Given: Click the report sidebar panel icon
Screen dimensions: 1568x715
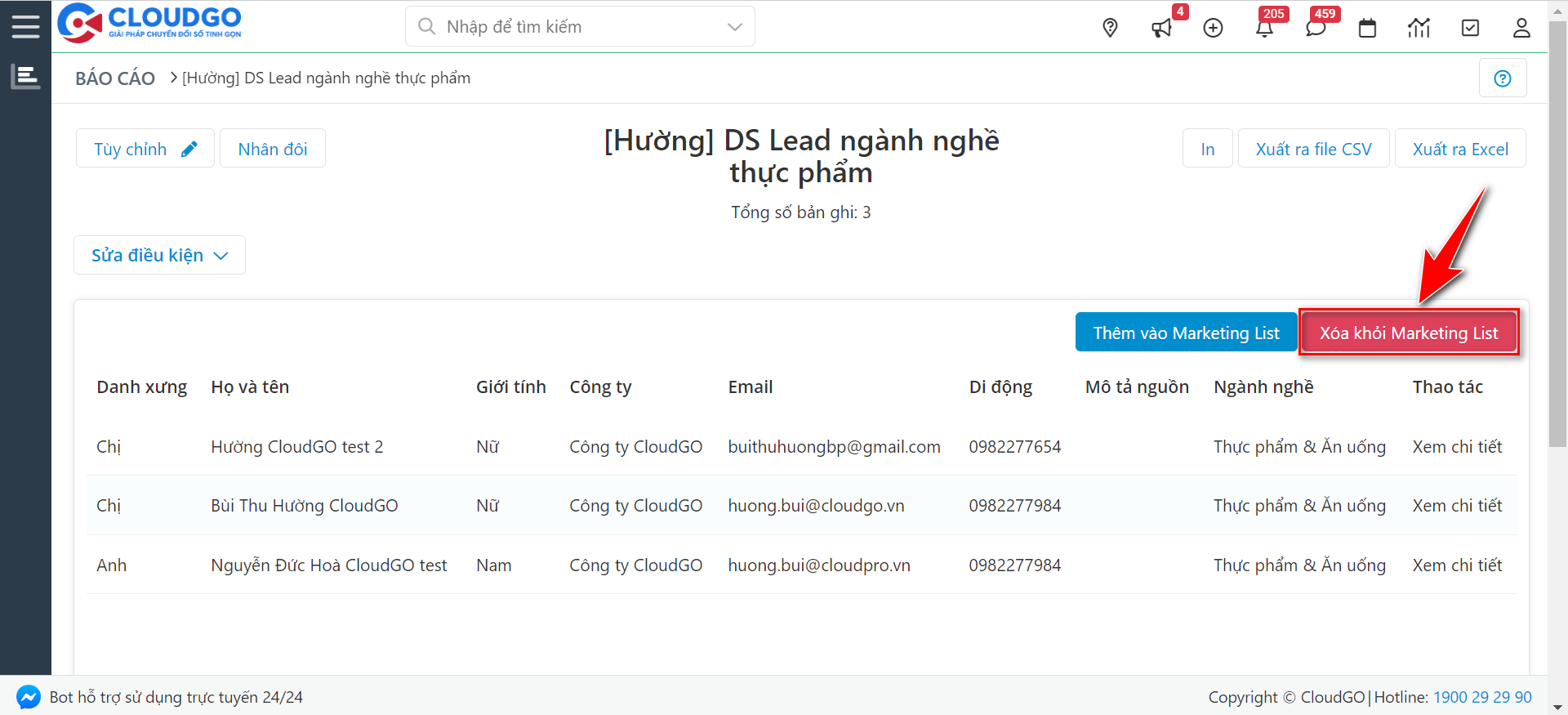Looking at the screenshot, I should click(25, 77).
